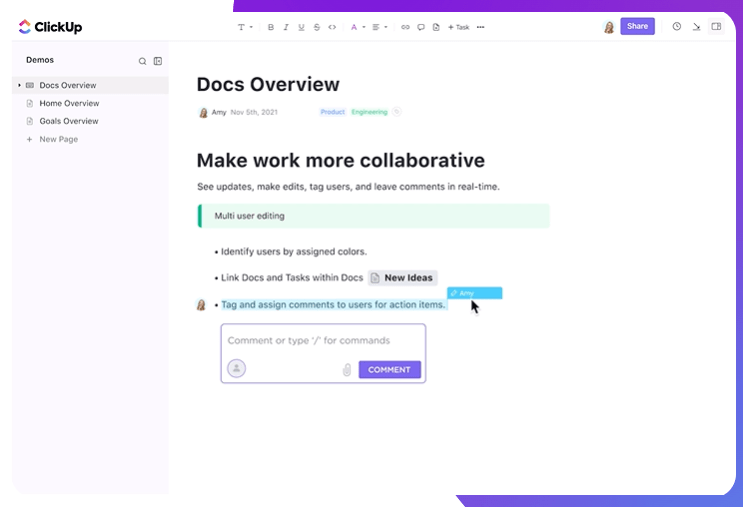Toggle the right sidebar panel icon
The width and height of the screenshot is (743, 507).
716,27
